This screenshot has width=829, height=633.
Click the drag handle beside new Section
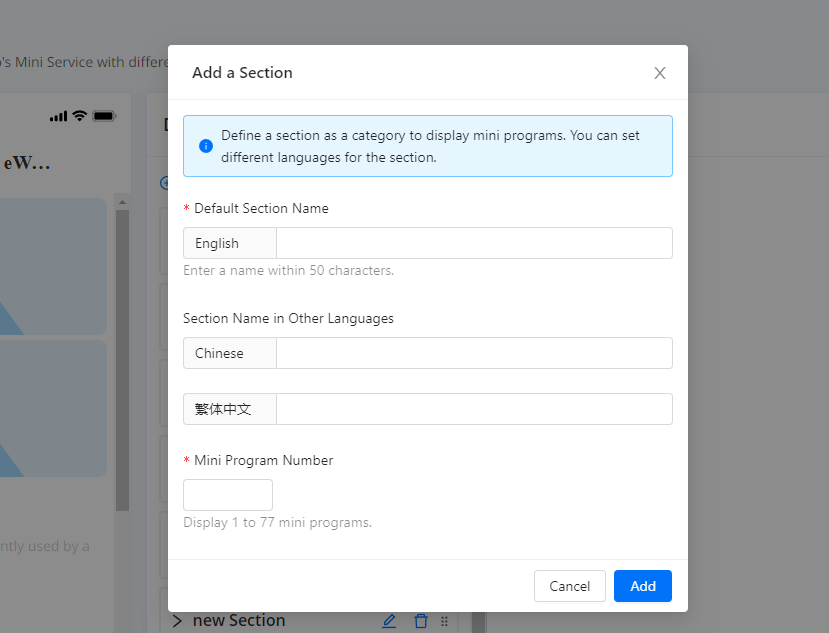(x=444, y=621)
